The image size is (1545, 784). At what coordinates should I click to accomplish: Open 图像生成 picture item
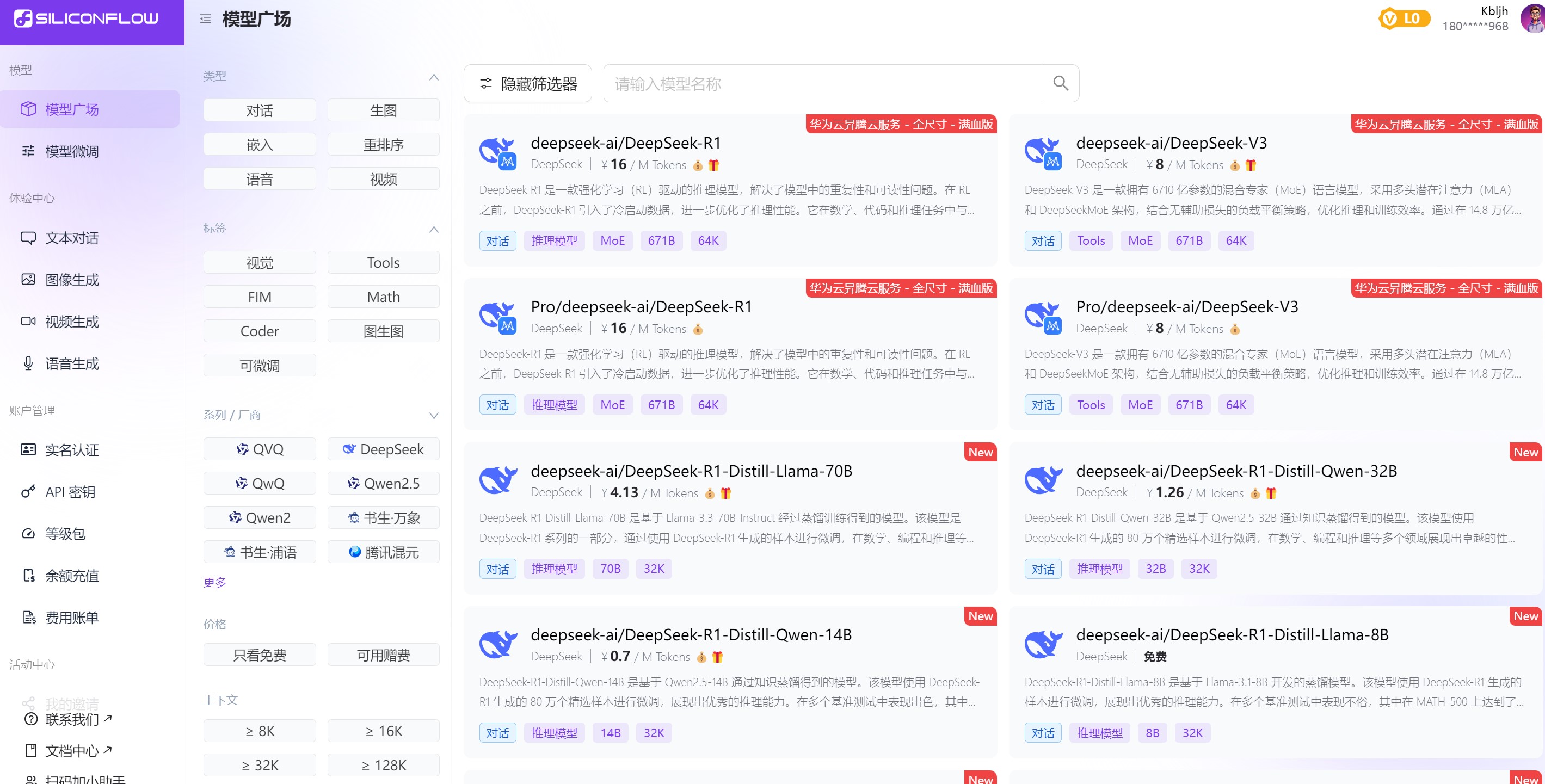72,280
